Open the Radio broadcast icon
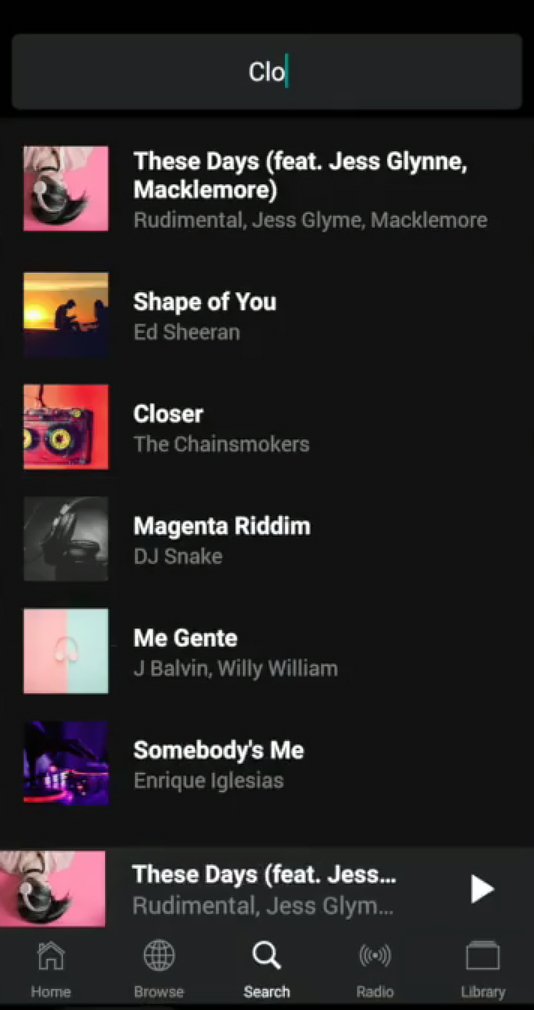The width and height of the screenshot is (534, 1010). [375, 956]
